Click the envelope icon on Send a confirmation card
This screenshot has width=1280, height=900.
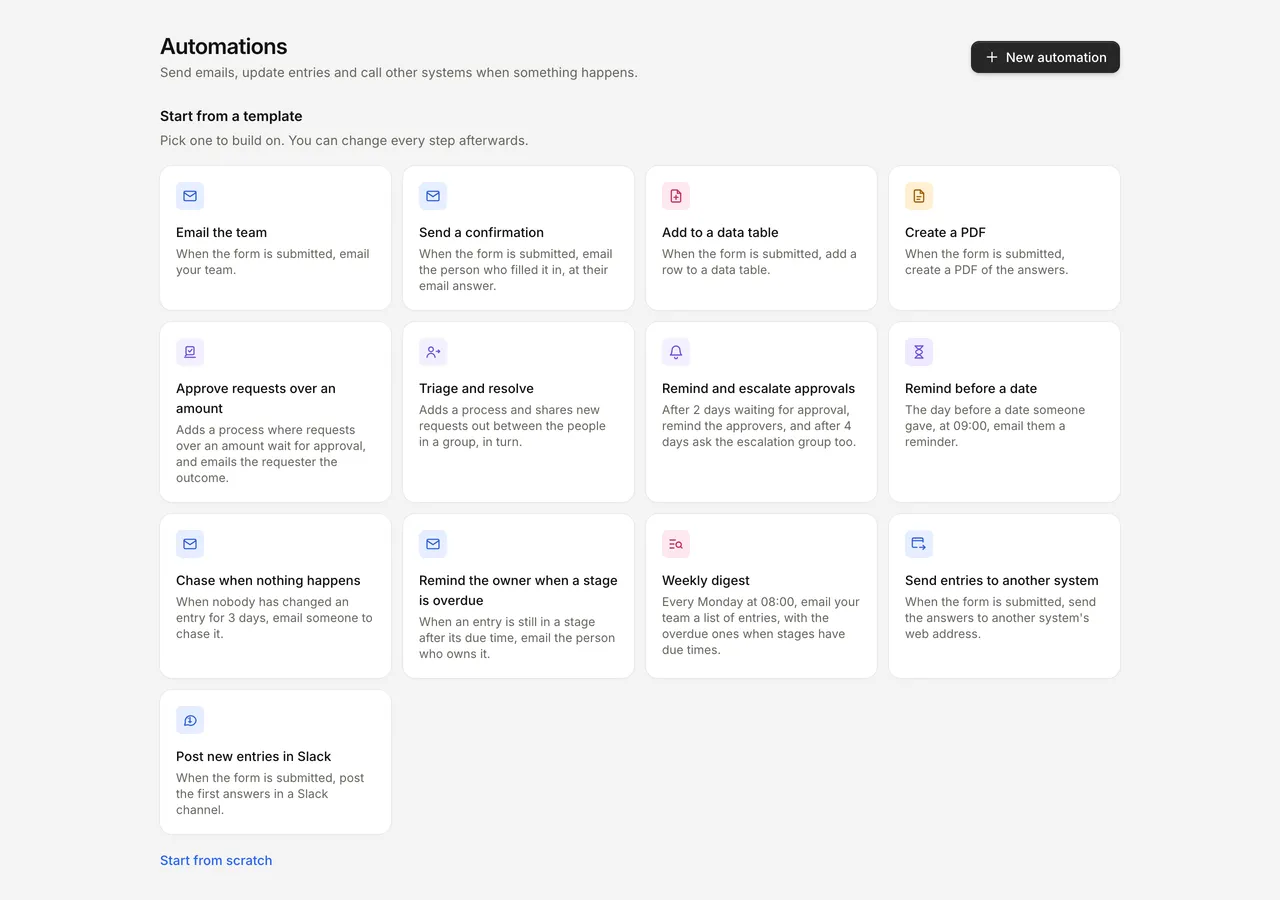point(433,196)
